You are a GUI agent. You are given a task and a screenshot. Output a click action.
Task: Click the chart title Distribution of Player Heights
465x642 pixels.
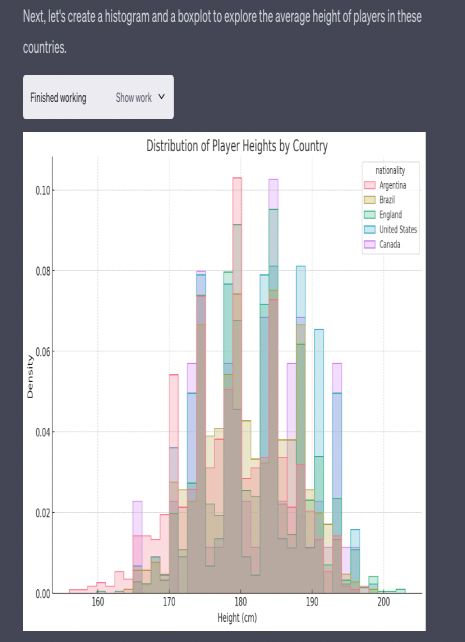(237, 146)
